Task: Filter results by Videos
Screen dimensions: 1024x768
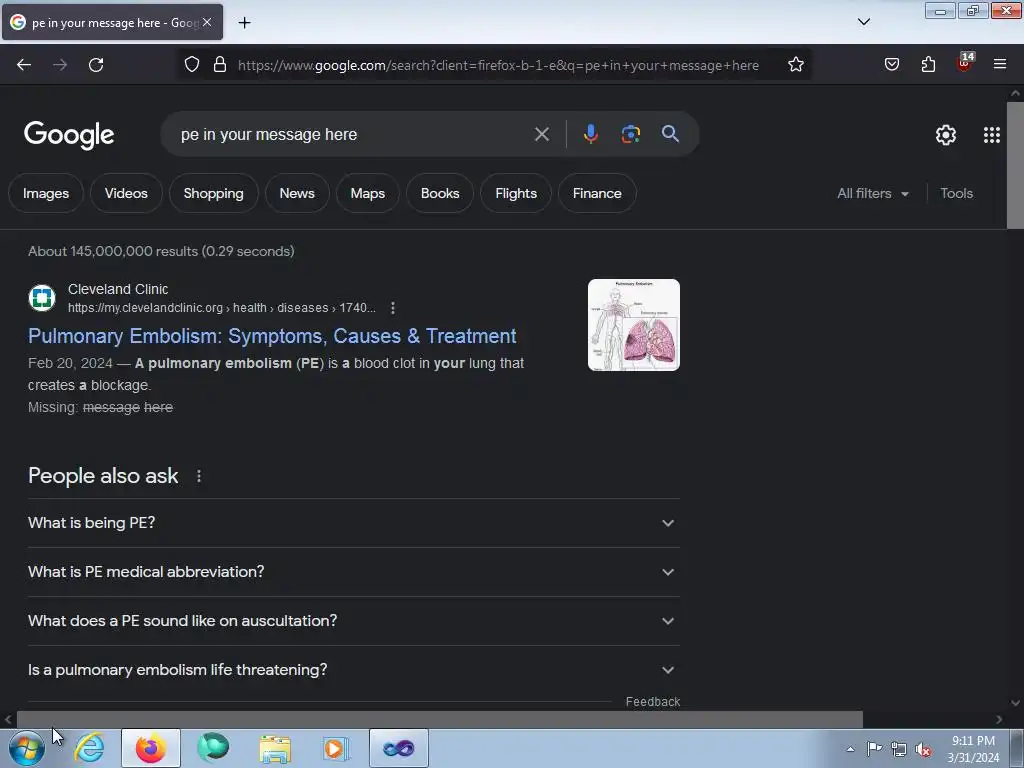Action: point(126,193)
